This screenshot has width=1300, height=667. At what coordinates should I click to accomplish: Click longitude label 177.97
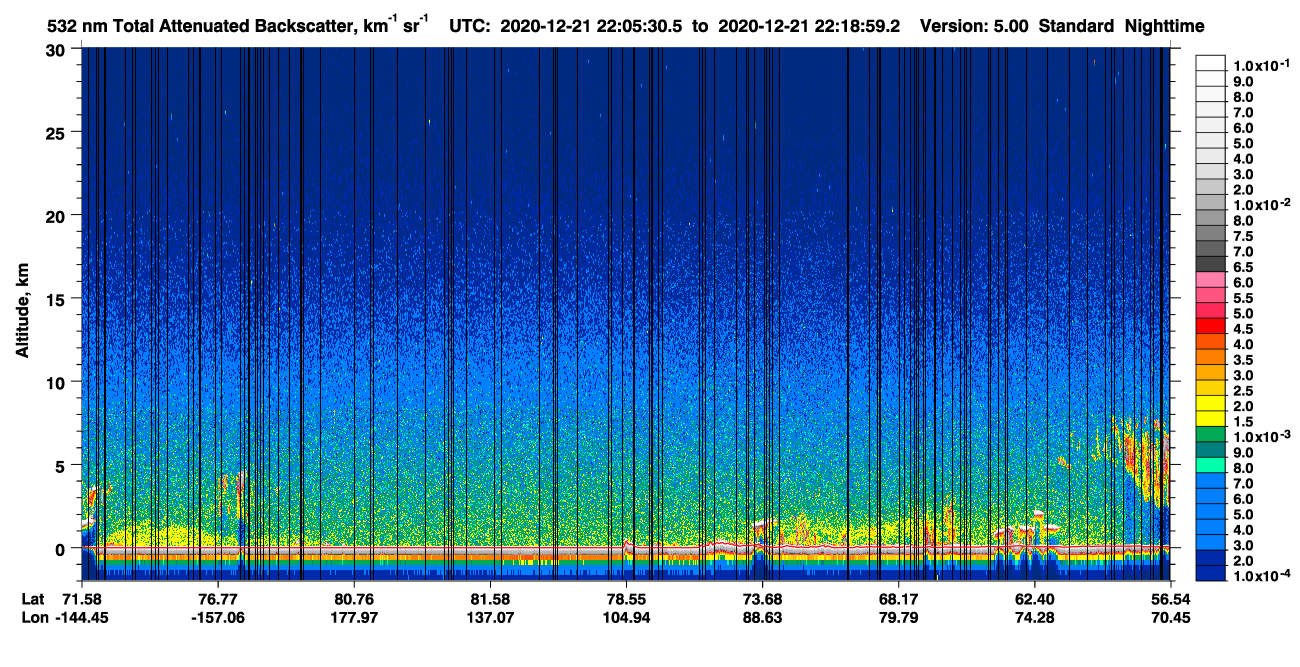[355, 617]
